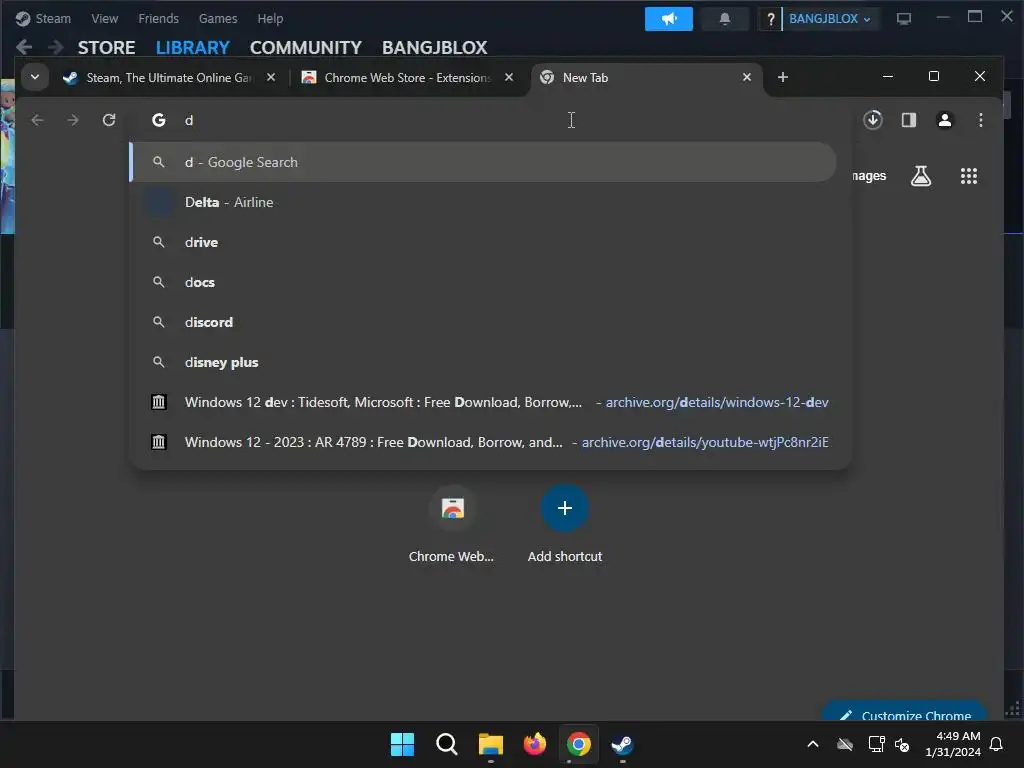Image resolution: width=1024 pixels, height=768 pixels.
Task: Open a new Chrome tab with plus button
Action: click(x=782, y=77)
